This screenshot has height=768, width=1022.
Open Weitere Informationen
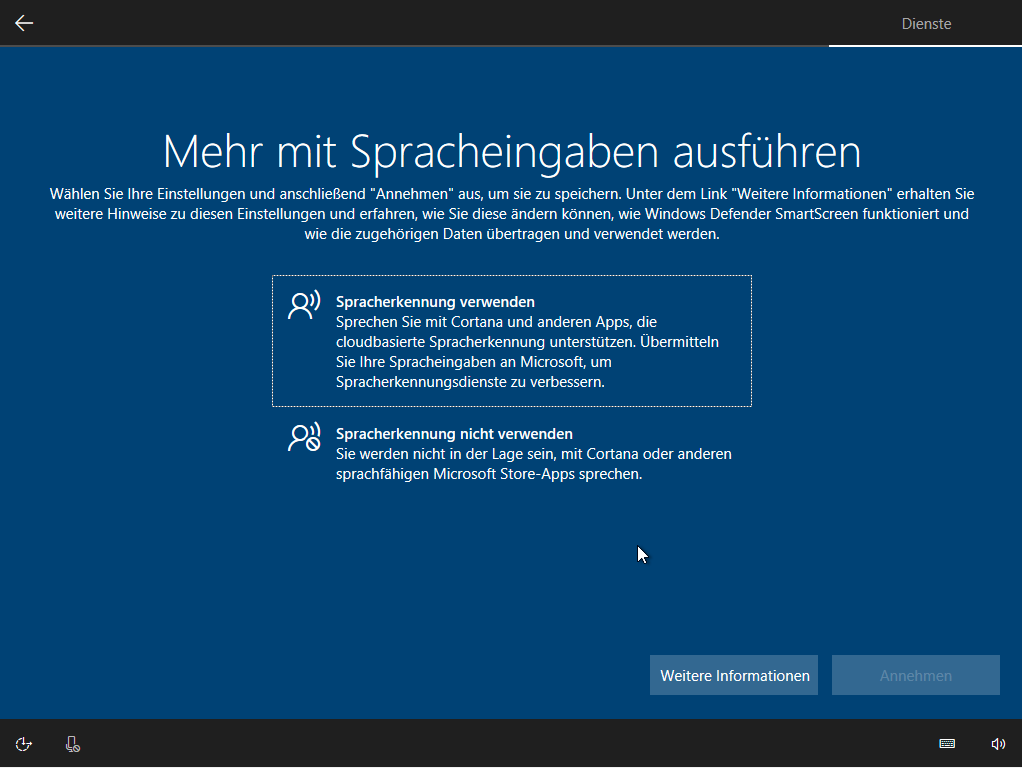coord(734,675)
